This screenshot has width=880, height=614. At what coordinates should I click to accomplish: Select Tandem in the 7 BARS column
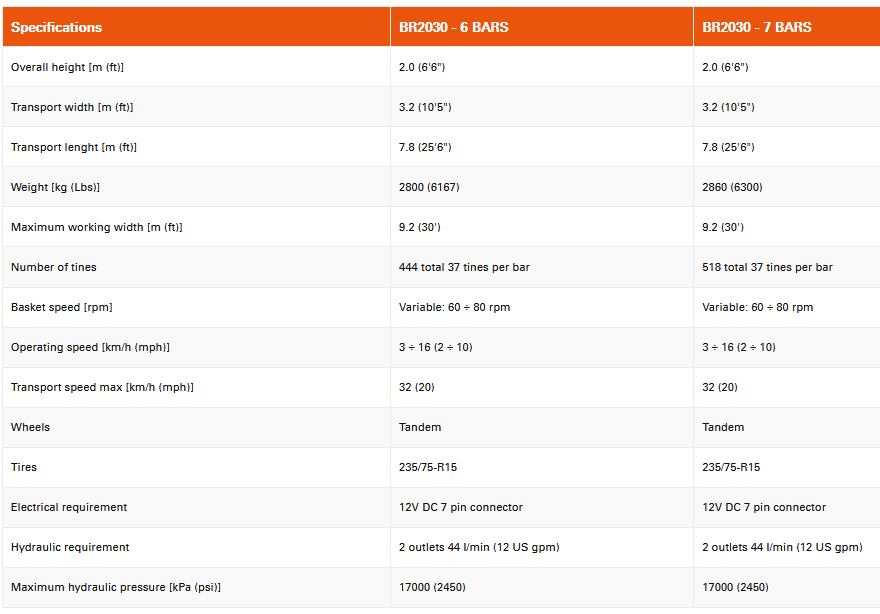tap(723, 427)
